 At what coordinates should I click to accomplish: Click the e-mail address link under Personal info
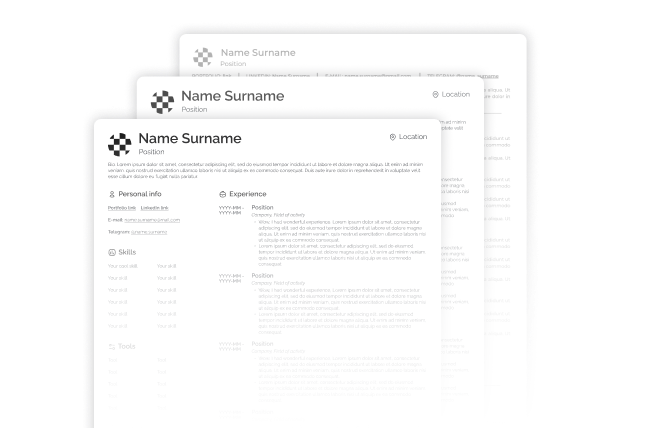click(152, 220)
